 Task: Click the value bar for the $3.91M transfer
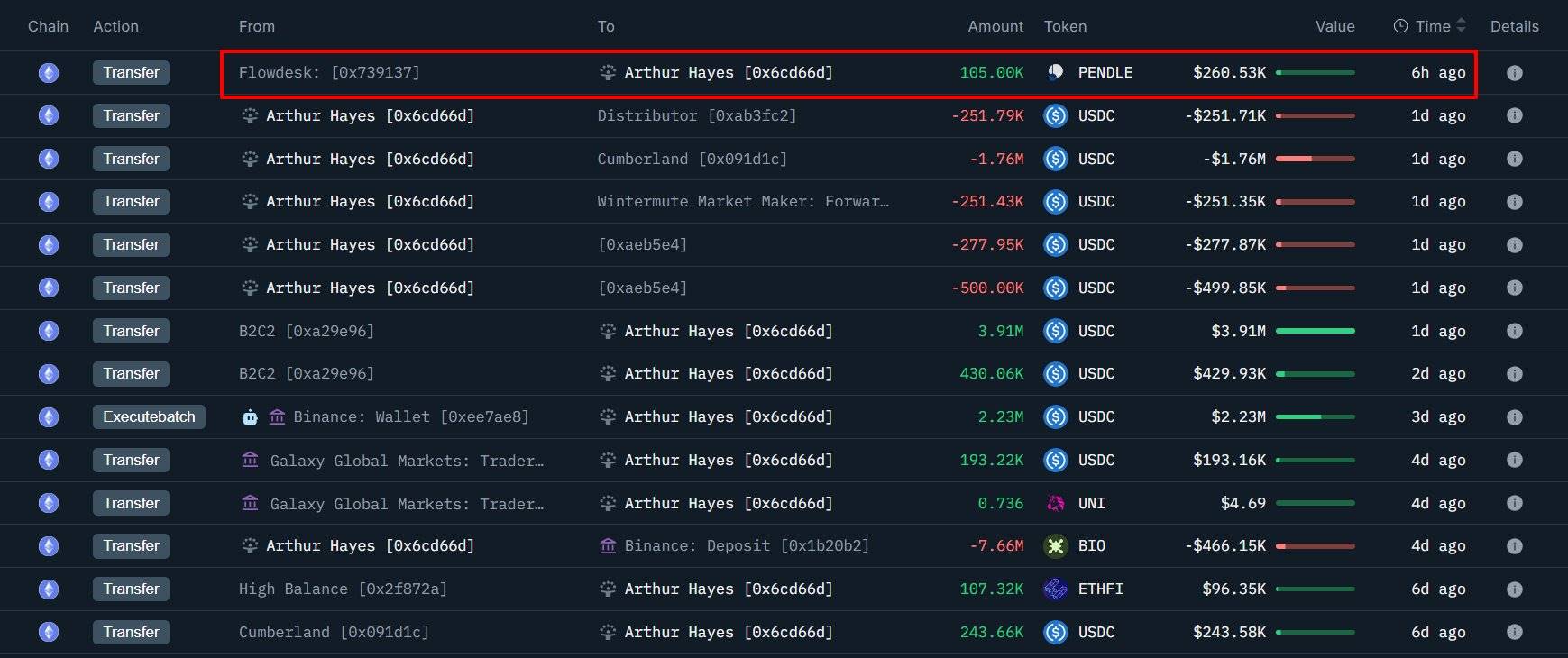(1315, 332)
